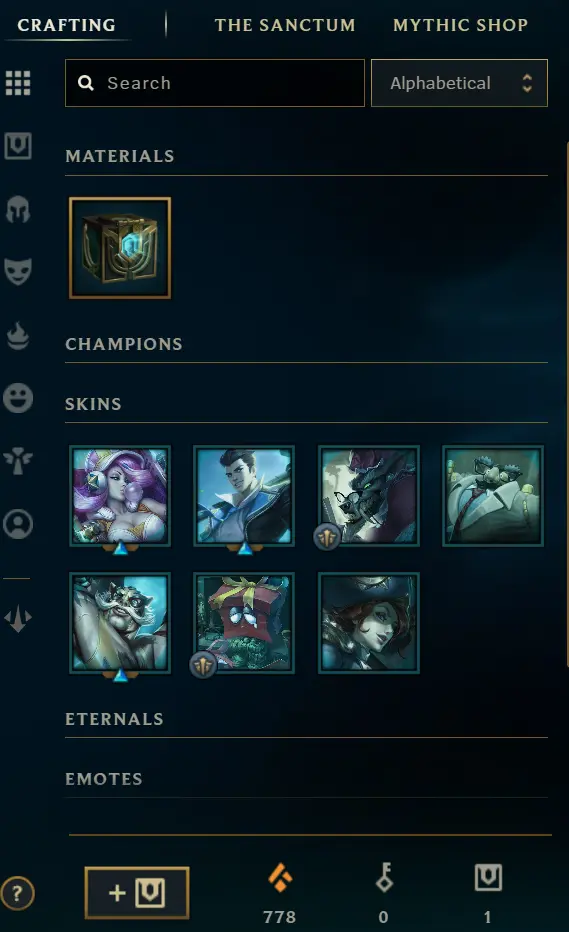Open the Mythic Shop tab
The height and width of the screenshot is (932, 569).
[460, 25]
